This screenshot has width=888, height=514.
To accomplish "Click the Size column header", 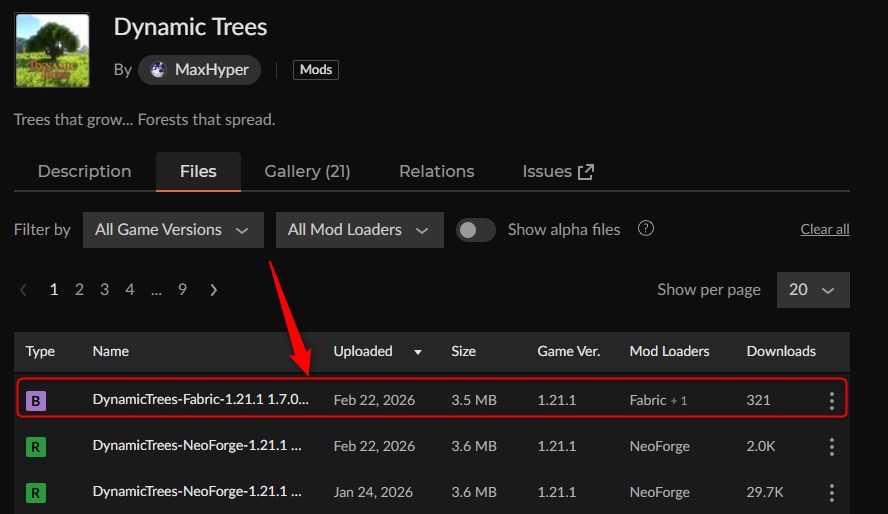I will tap(463, 351).
